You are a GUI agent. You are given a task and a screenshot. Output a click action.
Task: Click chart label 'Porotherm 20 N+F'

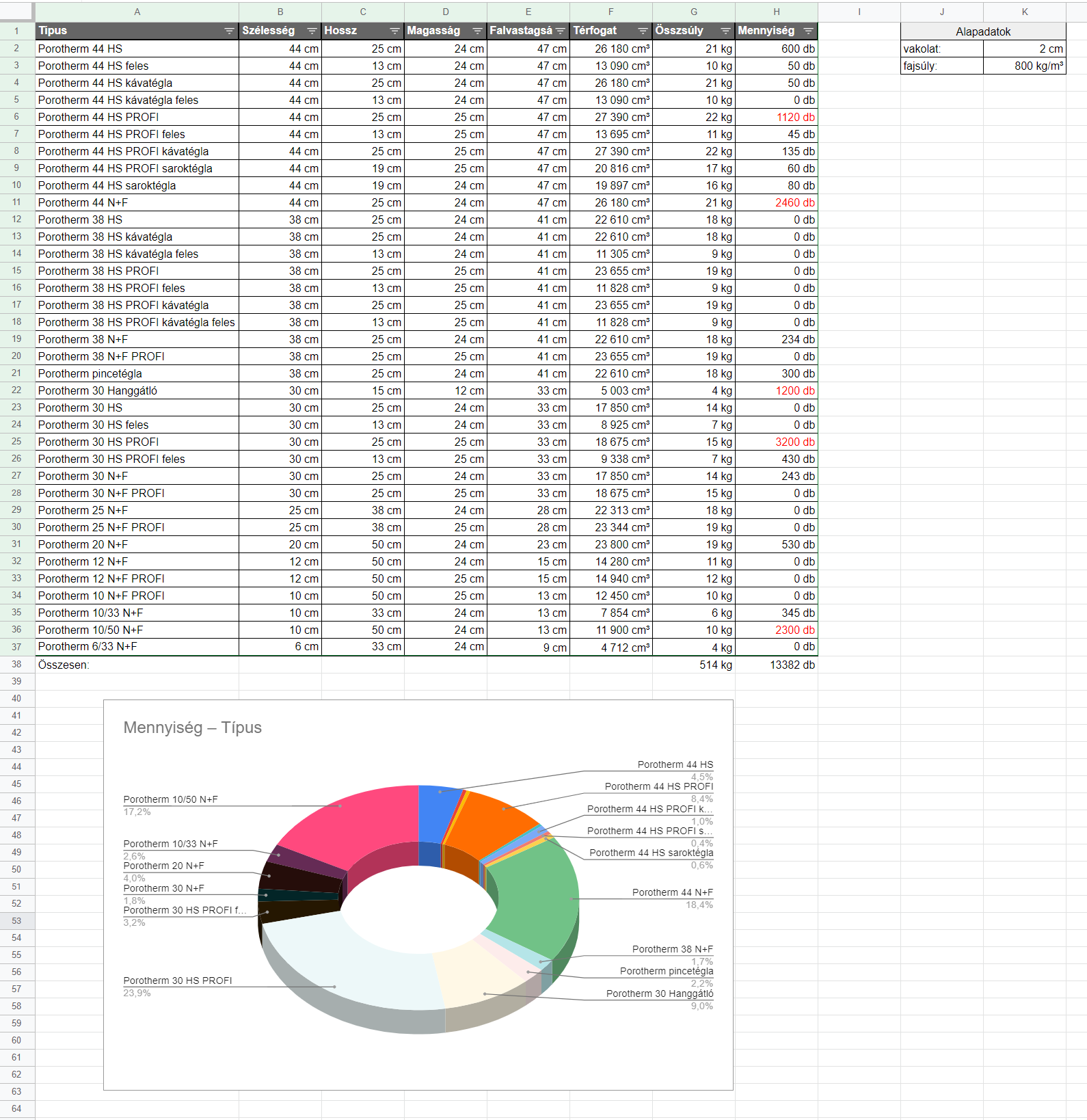(163, 866)
